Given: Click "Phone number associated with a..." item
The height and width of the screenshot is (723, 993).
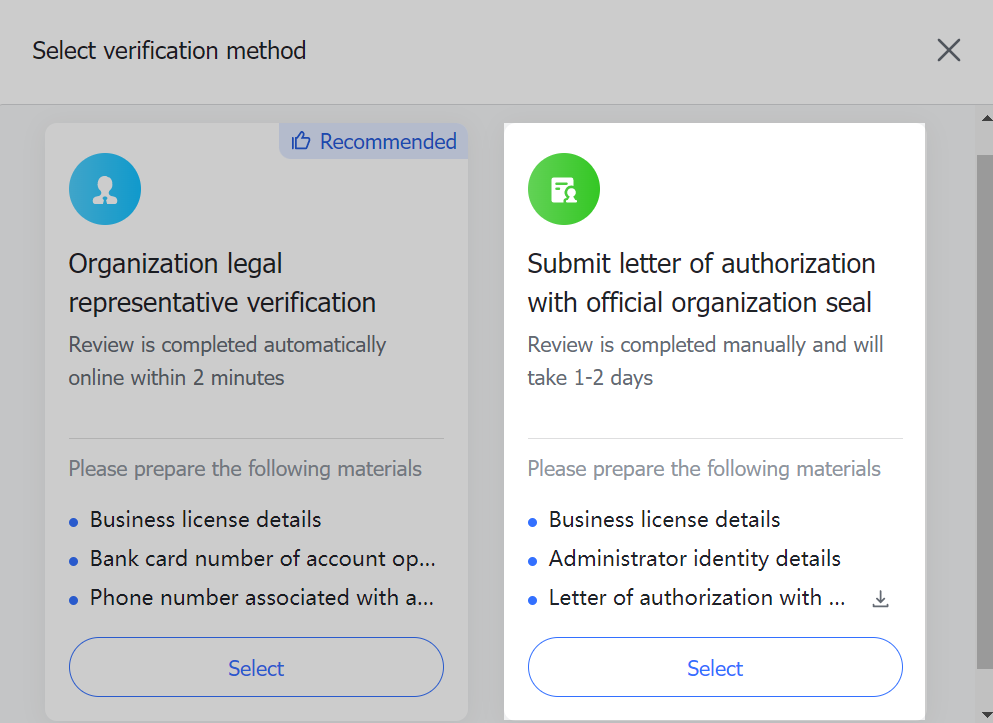Looking at the screenshot, I should pos(262,597).
